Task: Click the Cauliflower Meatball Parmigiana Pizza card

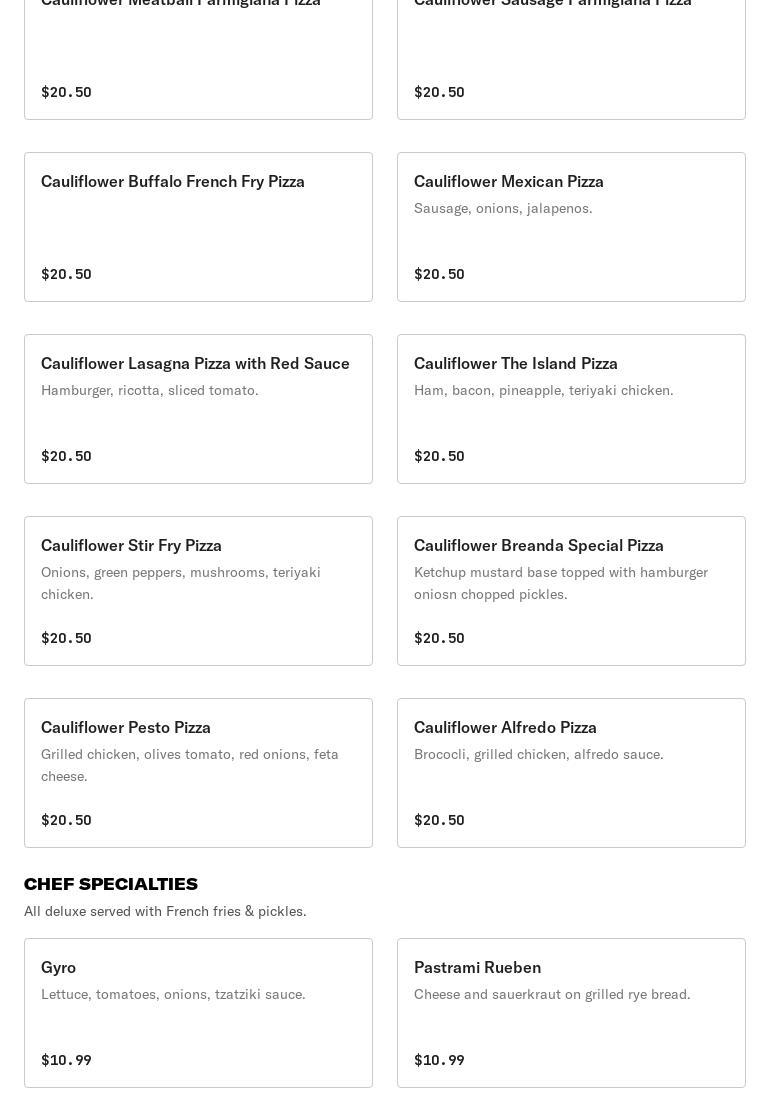Action: click(x=198, y=60)
